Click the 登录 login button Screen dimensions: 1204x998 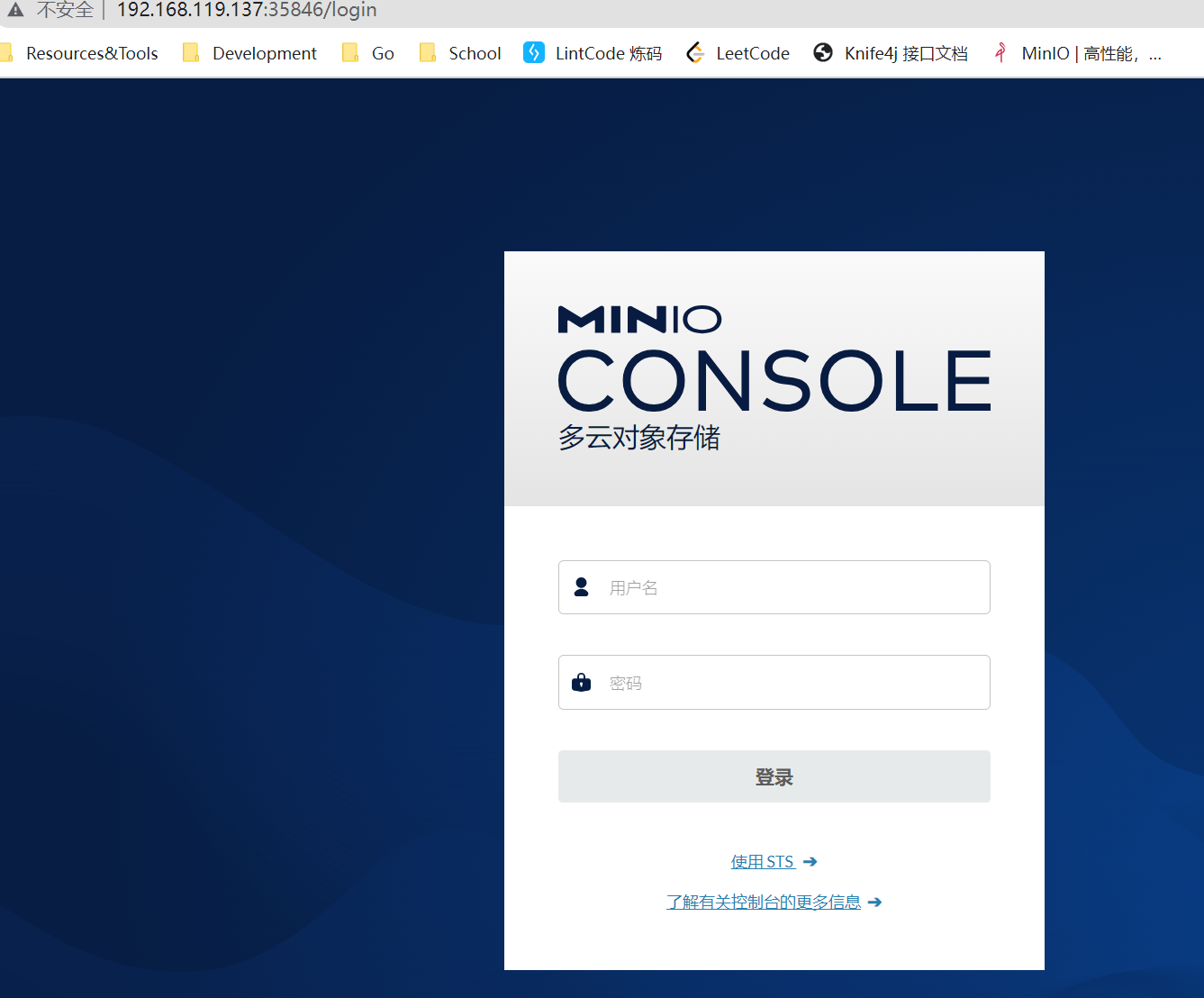(774, 776)
